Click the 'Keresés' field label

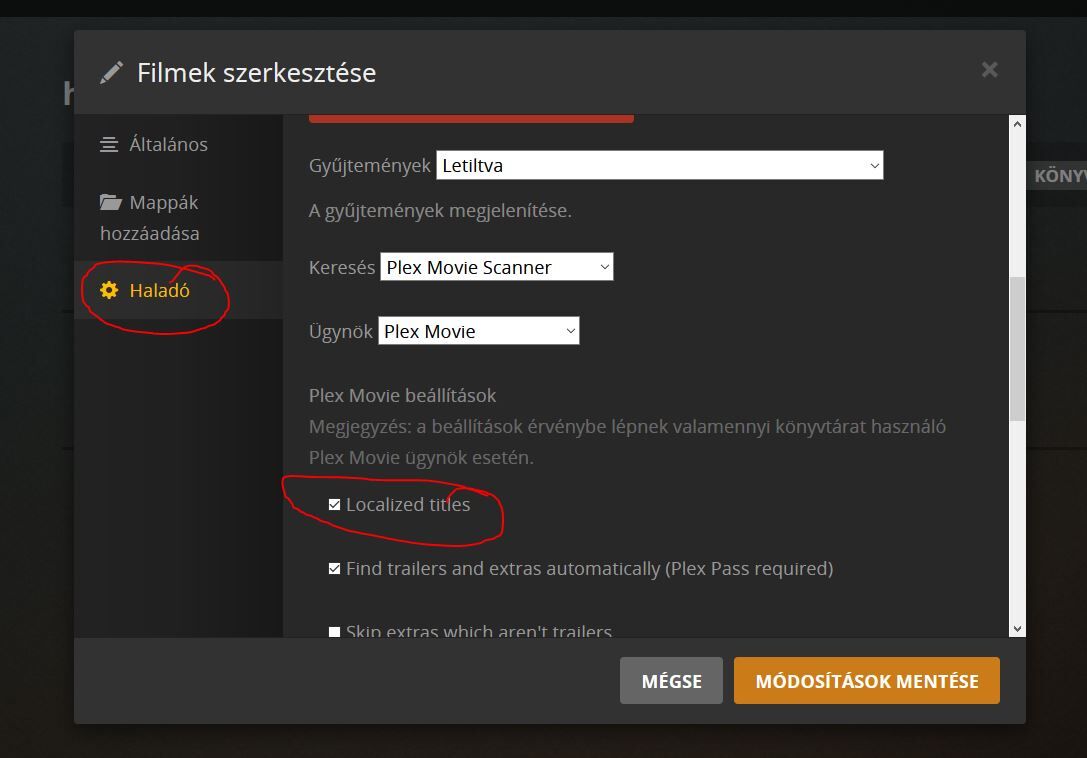(x=342, y=267)
